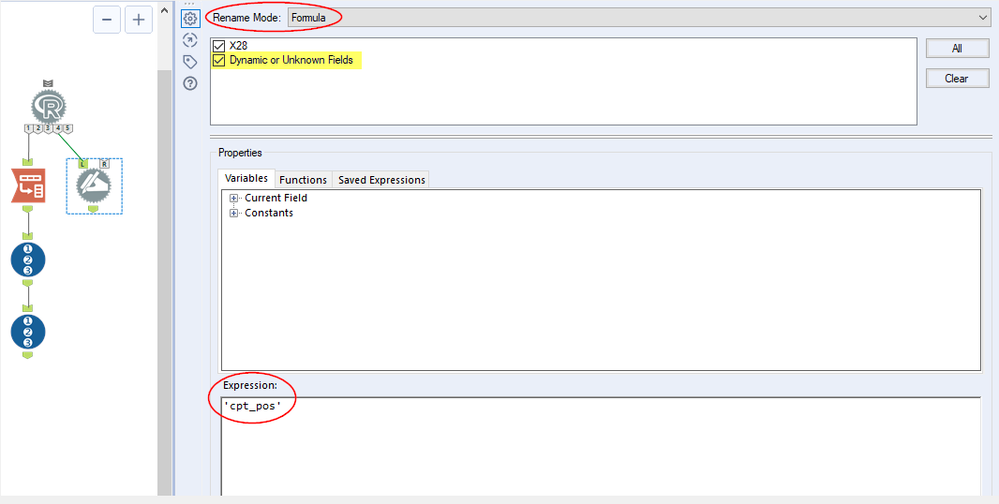
Task: Open the Rename Mode dropdown
Action: (639, 18)
